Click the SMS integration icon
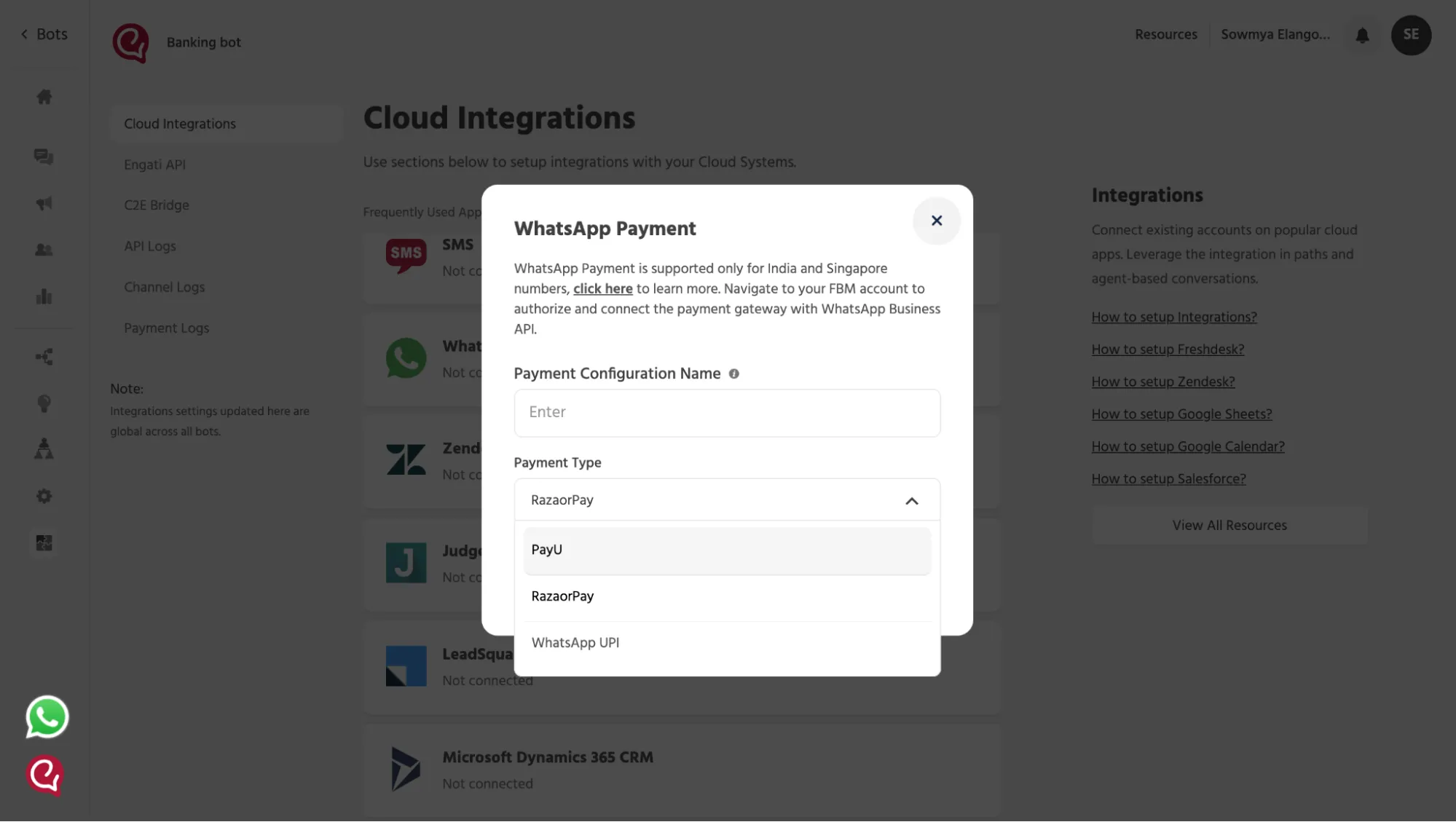This screenshot has width=1456, height=822. click(x=406, y=256)
